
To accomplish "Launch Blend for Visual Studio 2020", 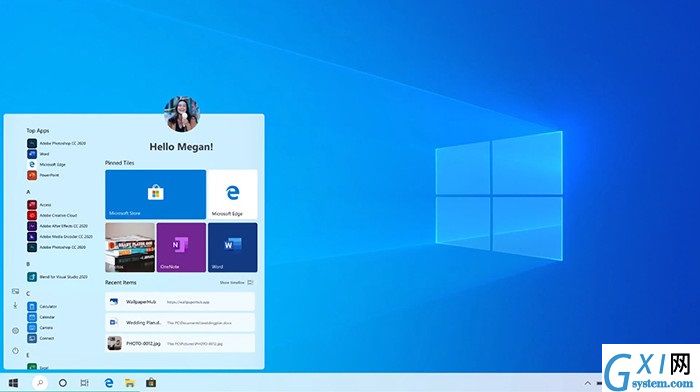I will point(58,277).
